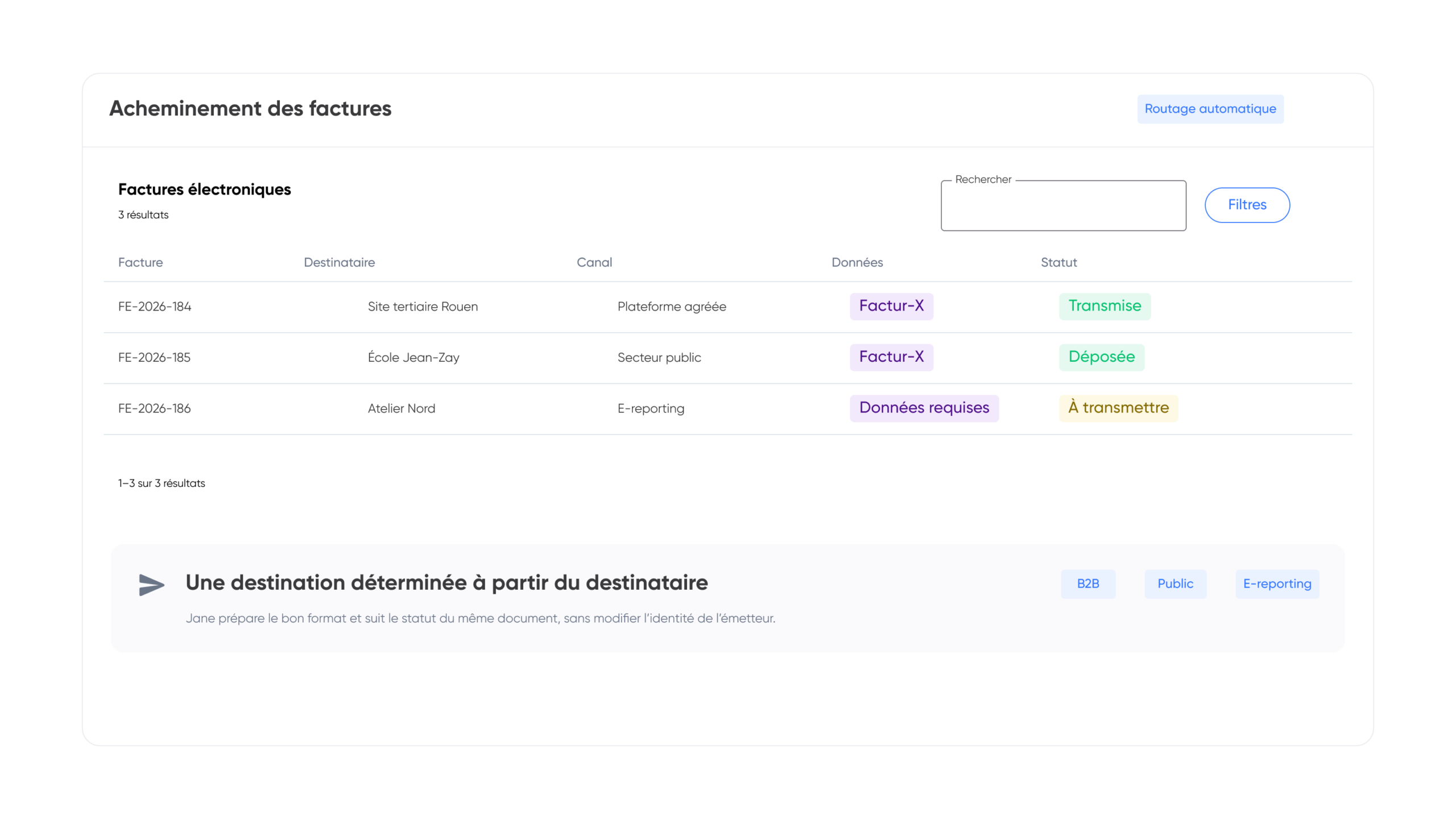
Task: Click the 'Jane prépare le bon format' description
Action: [480, 618]
